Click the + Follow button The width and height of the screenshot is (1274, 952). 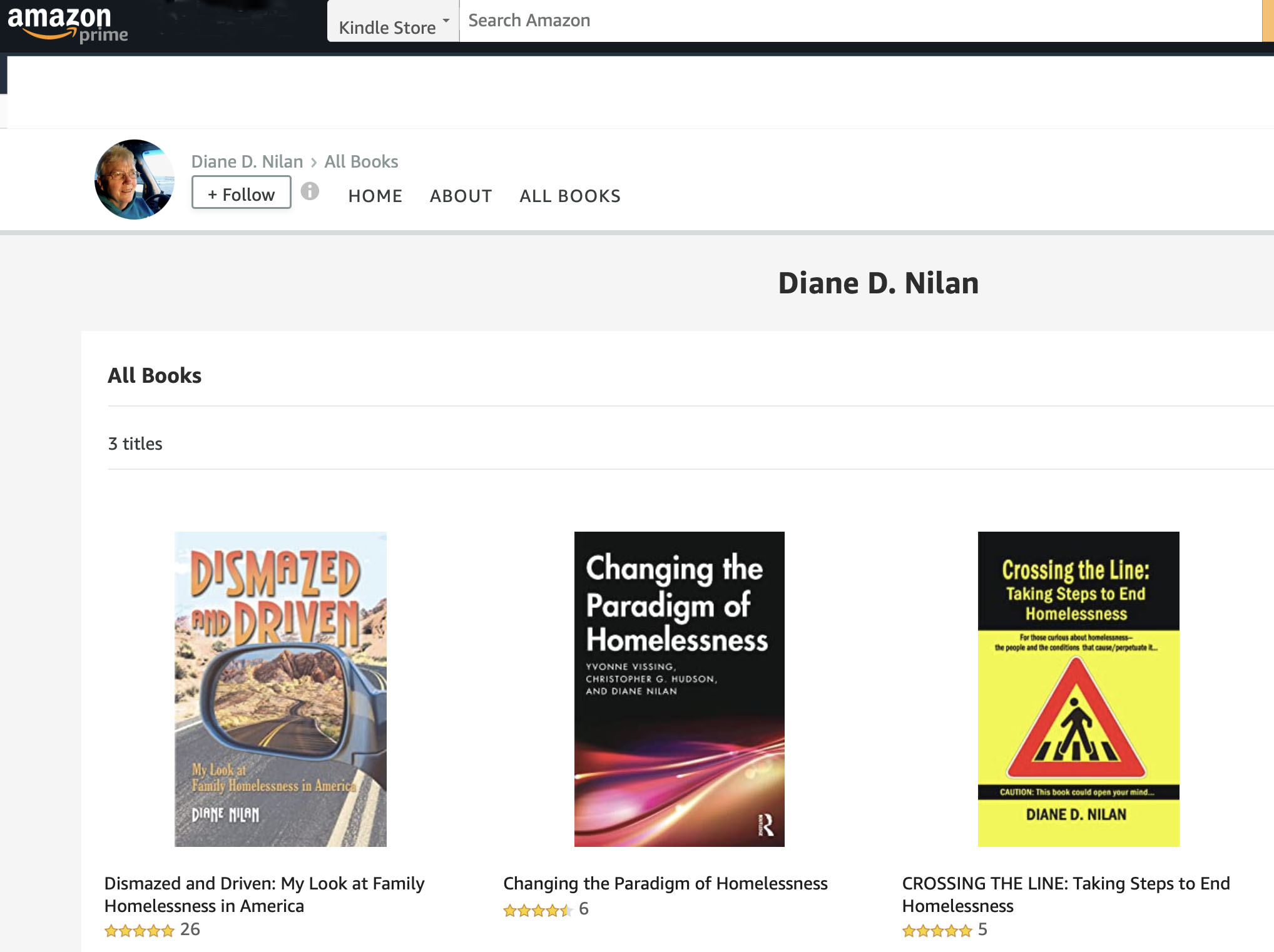(x=242, y=193)
